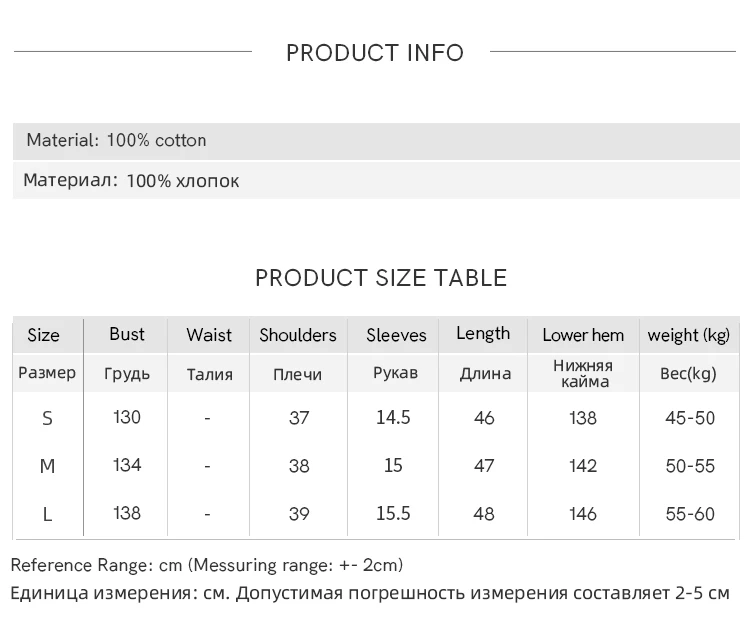Click the weight (kg) column header
This screenshot has height=630, width=750.
coord(689,335)
